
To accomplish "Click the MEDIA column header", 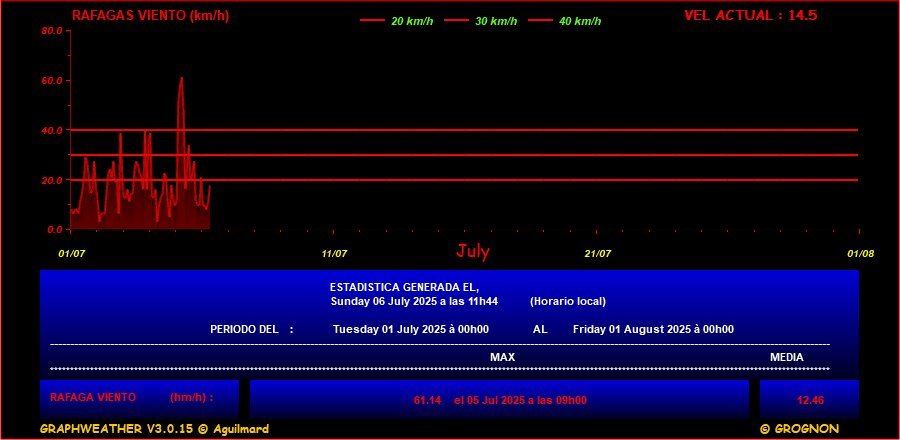I will coord(786,357).
